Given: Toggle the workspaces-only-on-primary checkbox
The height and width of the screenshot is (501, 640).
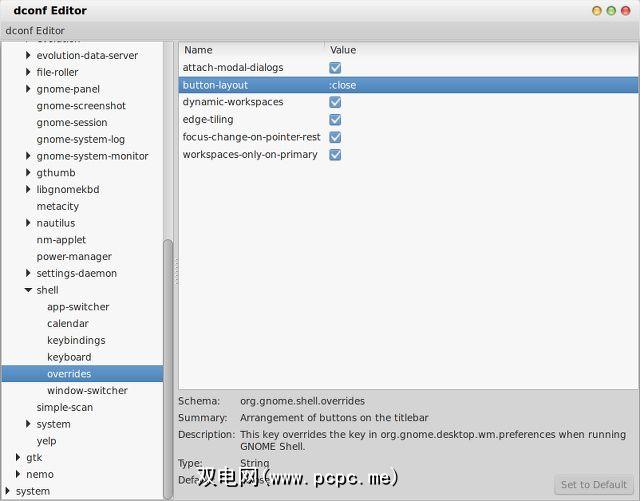Looking at the screenshot, I should 335,155.
